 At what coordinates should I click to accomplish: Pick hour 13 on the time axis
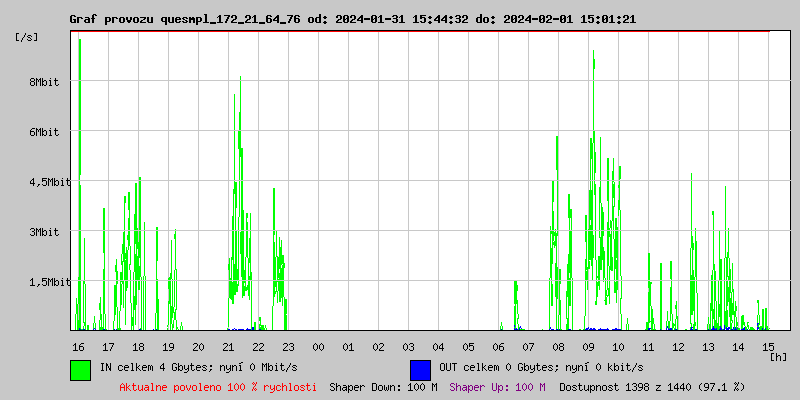coord(708,346)
